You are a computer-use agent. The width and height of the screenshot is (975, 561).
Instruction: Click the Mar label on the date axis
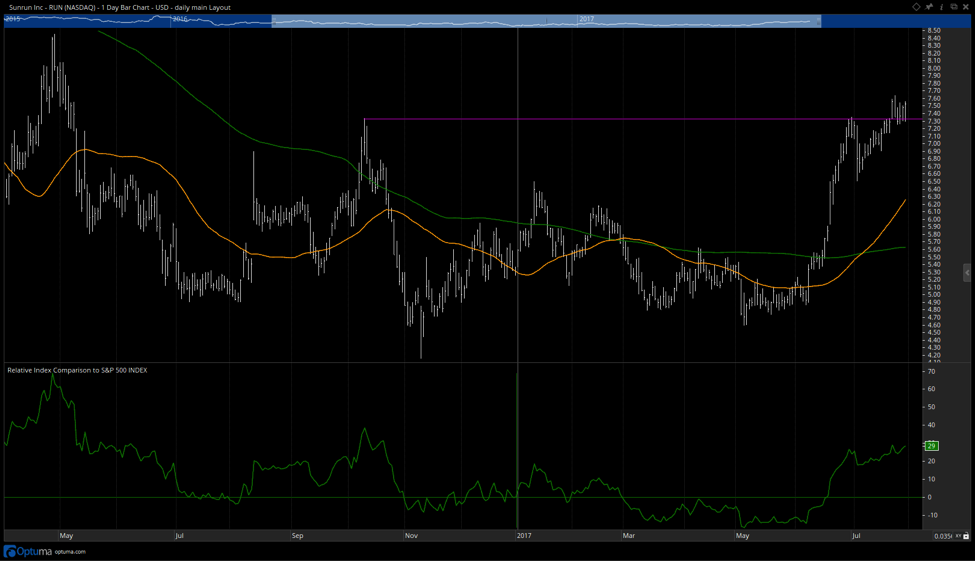tap(629, 536)
